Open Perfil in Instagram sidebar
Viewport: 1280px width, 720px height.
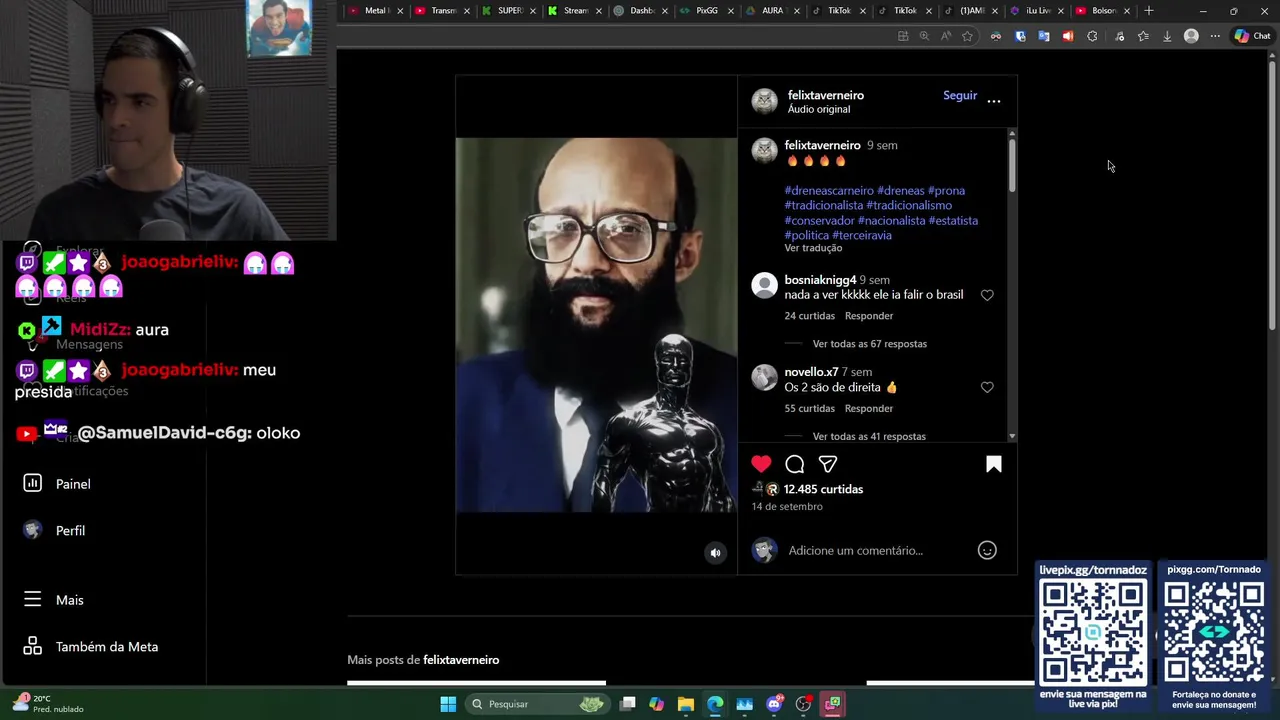tap(54, 531)
